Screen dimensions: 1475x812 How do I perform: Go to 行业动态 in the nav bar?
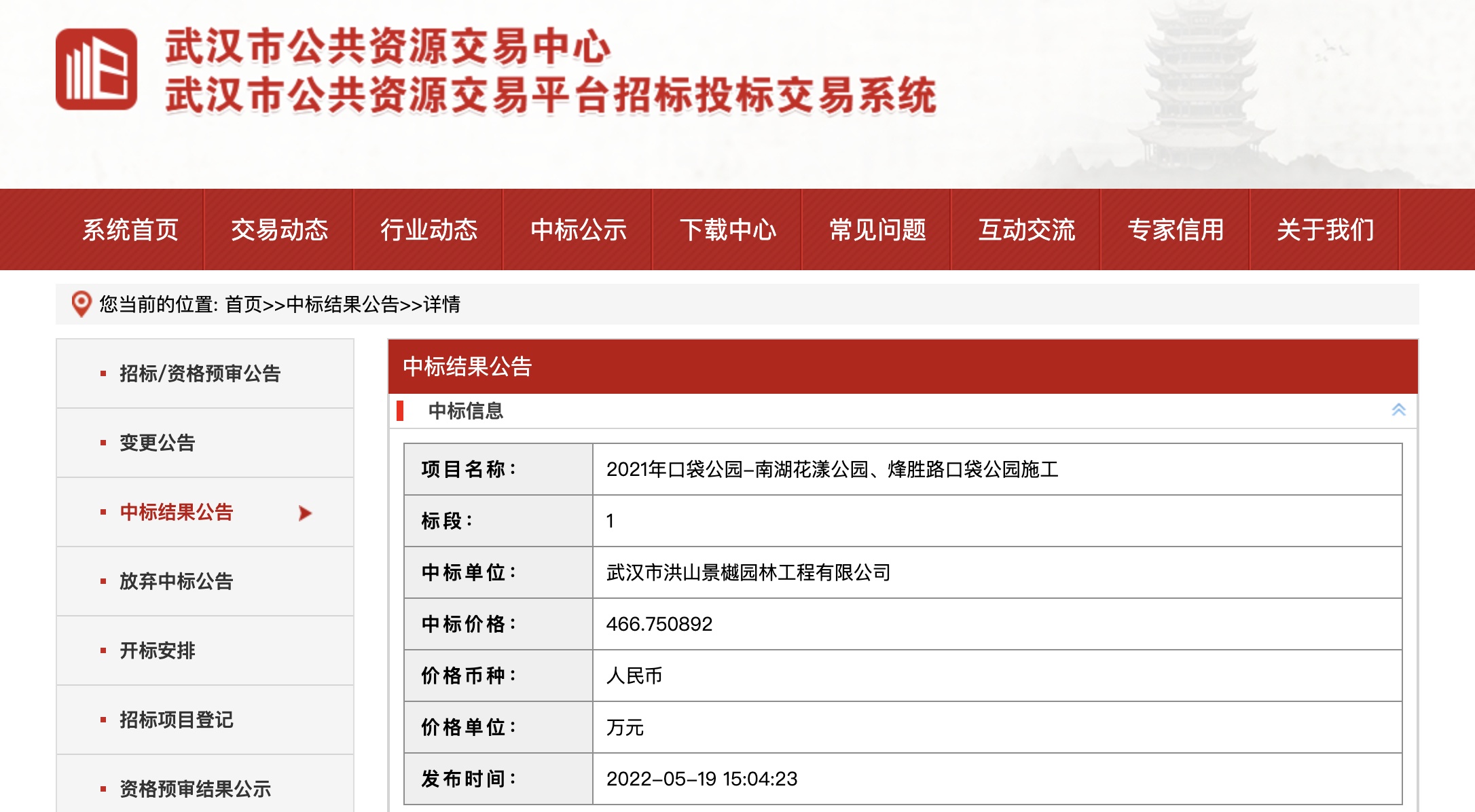[429, 230]
